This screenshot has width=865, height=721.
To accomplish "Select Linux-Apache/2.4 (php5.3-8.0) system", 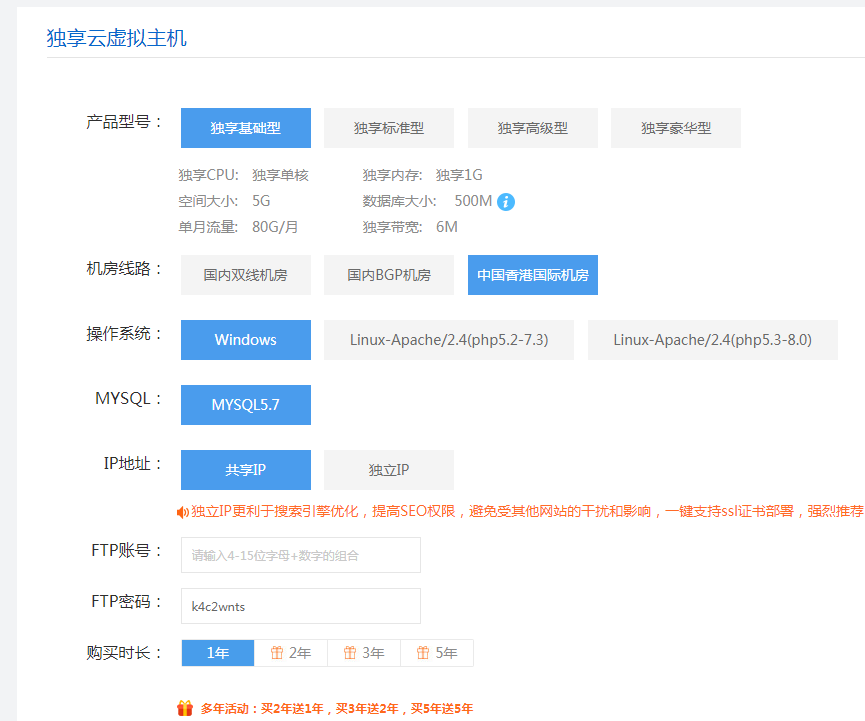I will pos(712,340).
